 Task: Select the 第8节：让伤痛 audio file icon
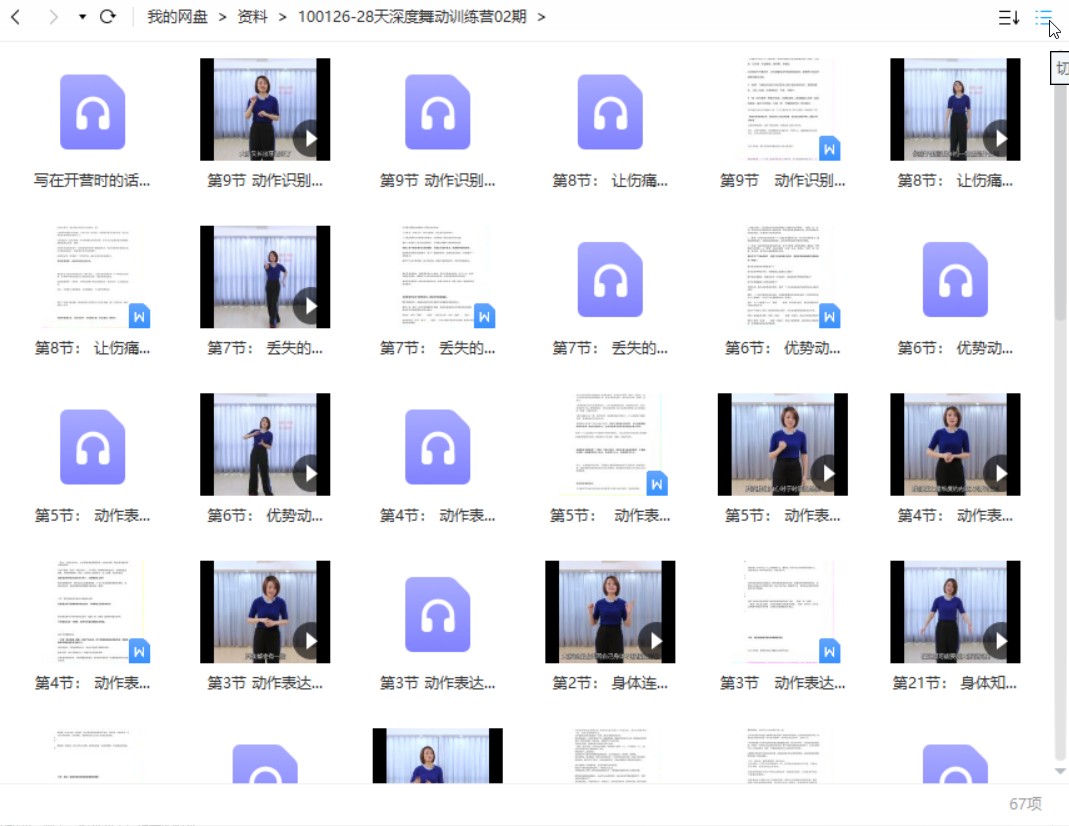[x=610, y=112]
